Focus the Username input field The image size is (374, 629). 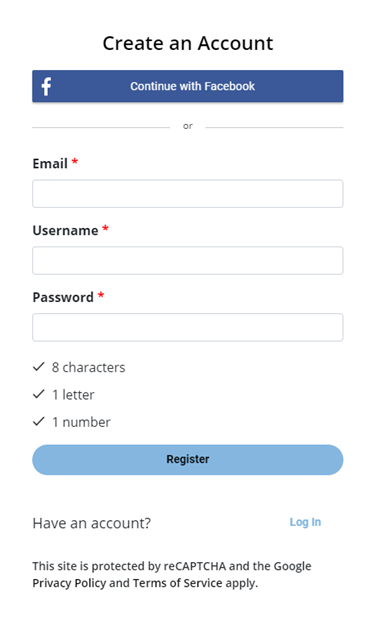pyautogui.click(x=187, y=261)
